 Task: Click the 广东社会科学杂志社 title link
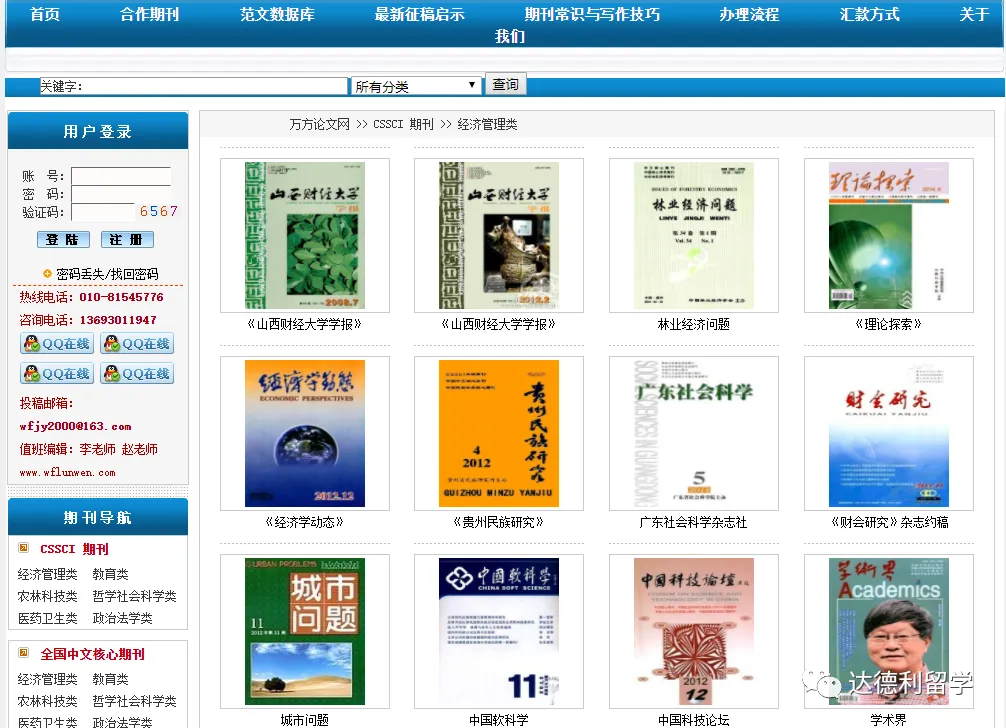[x=694, y=523]
